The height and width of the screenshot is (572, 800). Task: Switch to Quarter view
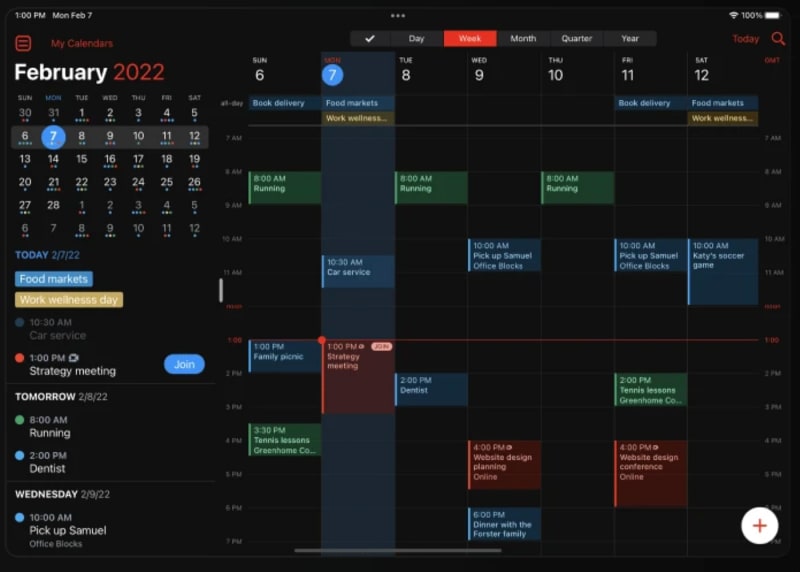point(577,38)
